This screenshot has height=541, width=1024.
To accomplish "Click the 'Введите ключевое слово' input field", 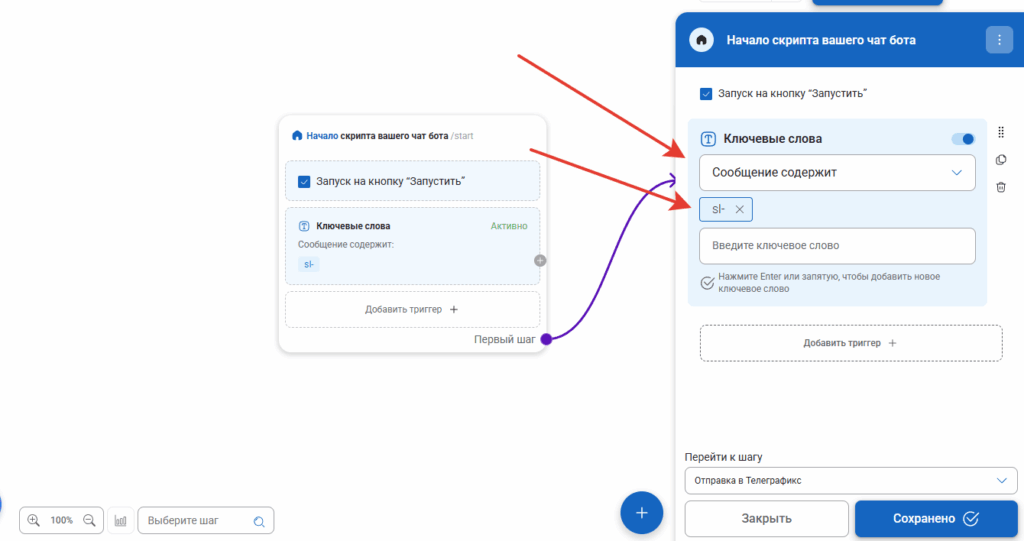I will (836, 245).
